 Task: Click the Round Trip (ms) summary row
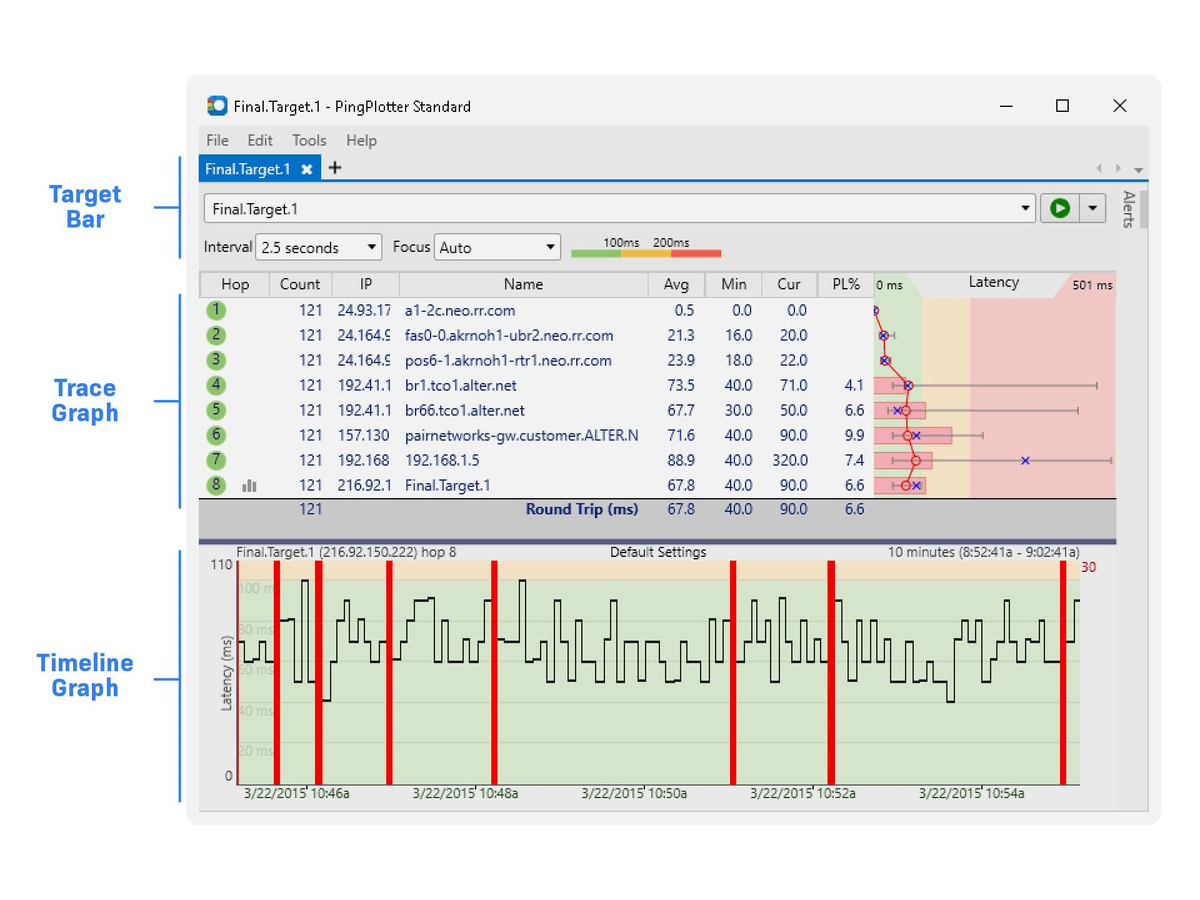(x=581, y=509)
